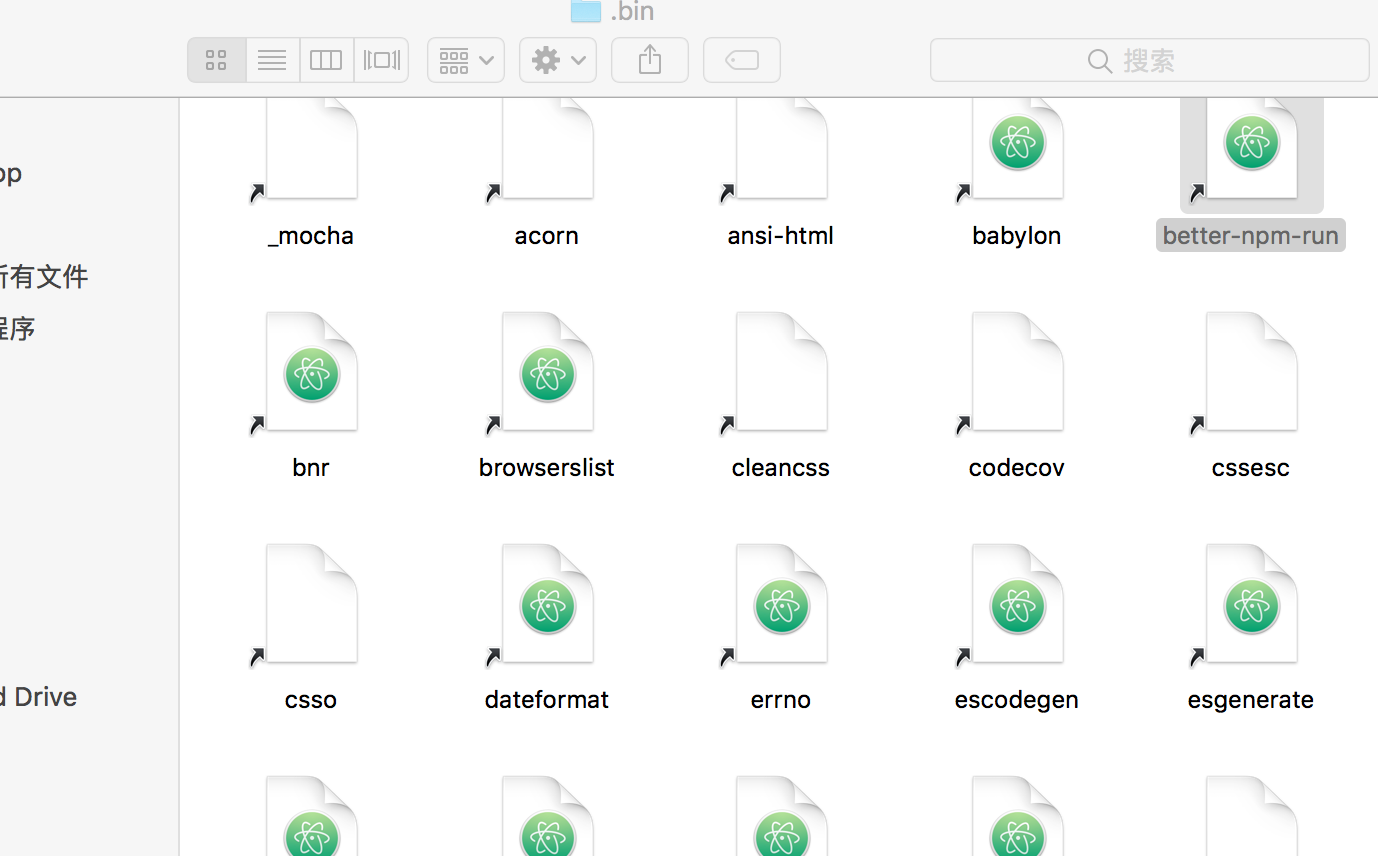Click the ansi-html file name label

tap(781, 235)
